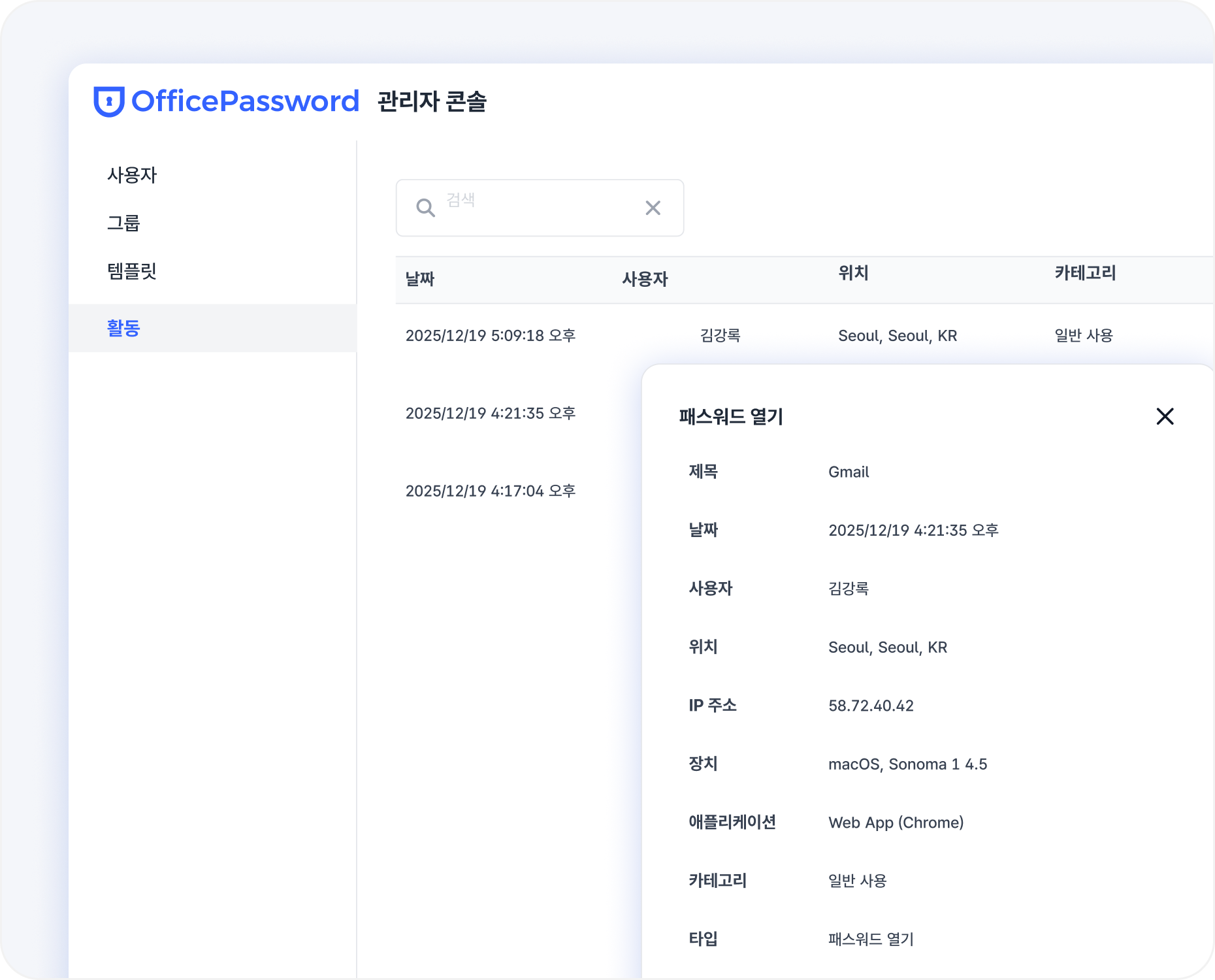
Task: Select the 4:17:04 오후 activity row
Action: (x=490, y=491)
